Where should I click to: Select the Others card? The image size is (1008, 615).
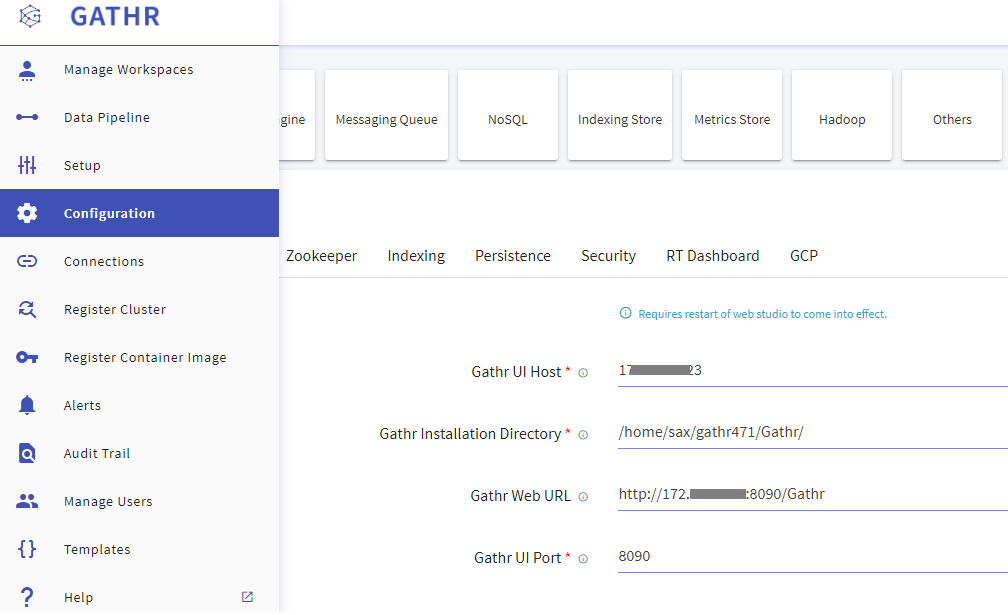[x=952, y=115]
